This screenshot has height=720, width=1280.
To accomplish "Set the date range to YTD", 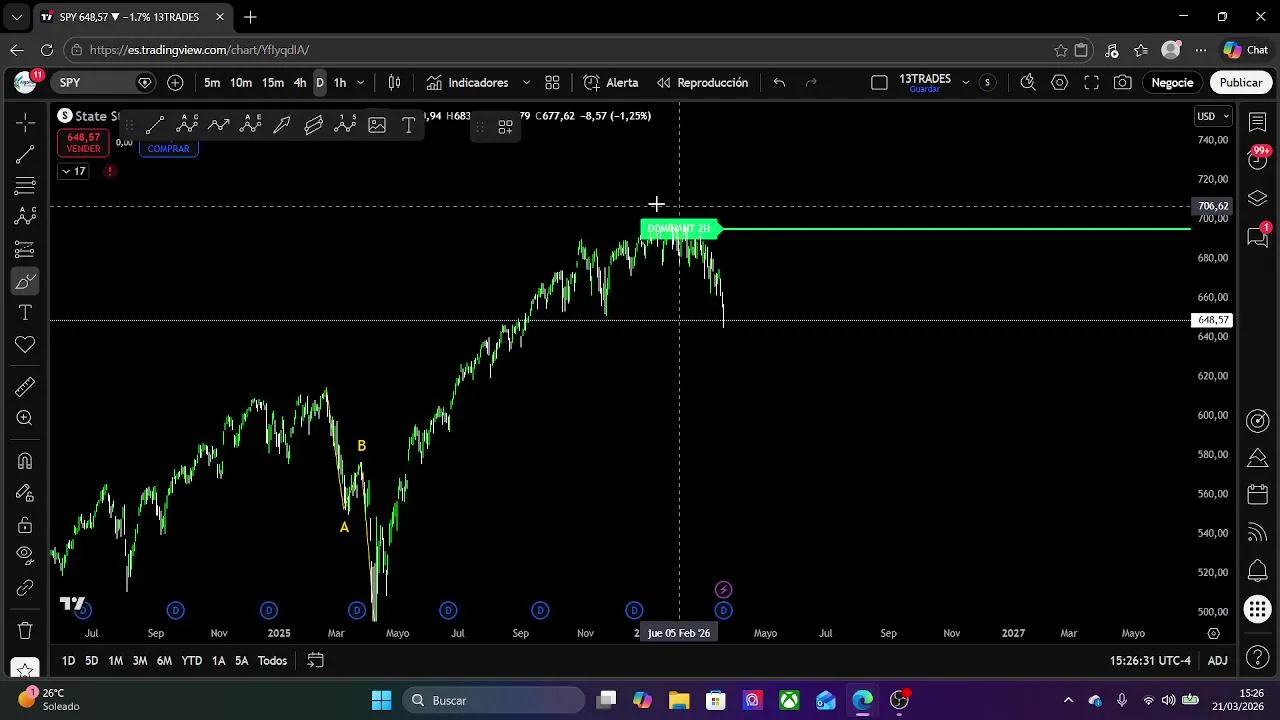I will pos(191,661).
